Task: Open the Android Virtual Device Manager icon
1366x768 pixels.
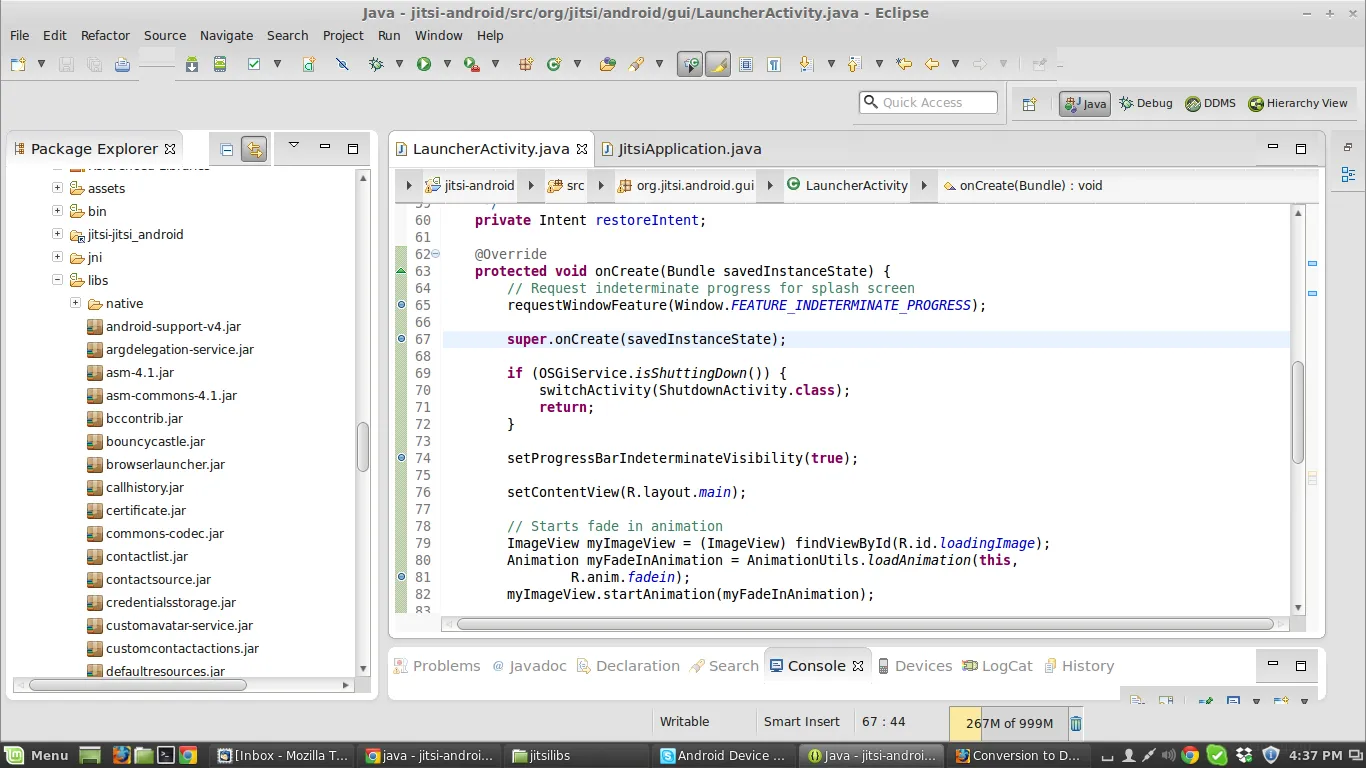Action: click(x=220, y=64)
